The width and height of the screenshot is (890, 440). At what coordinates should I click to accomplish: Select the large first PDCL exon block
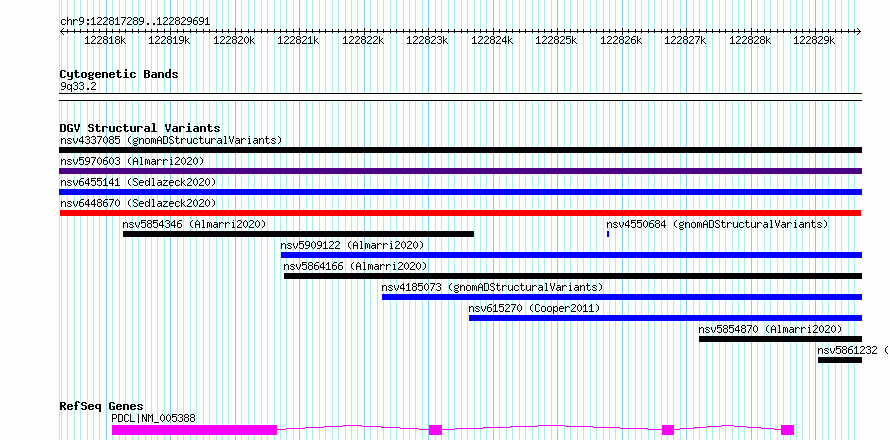pos(194,430)
